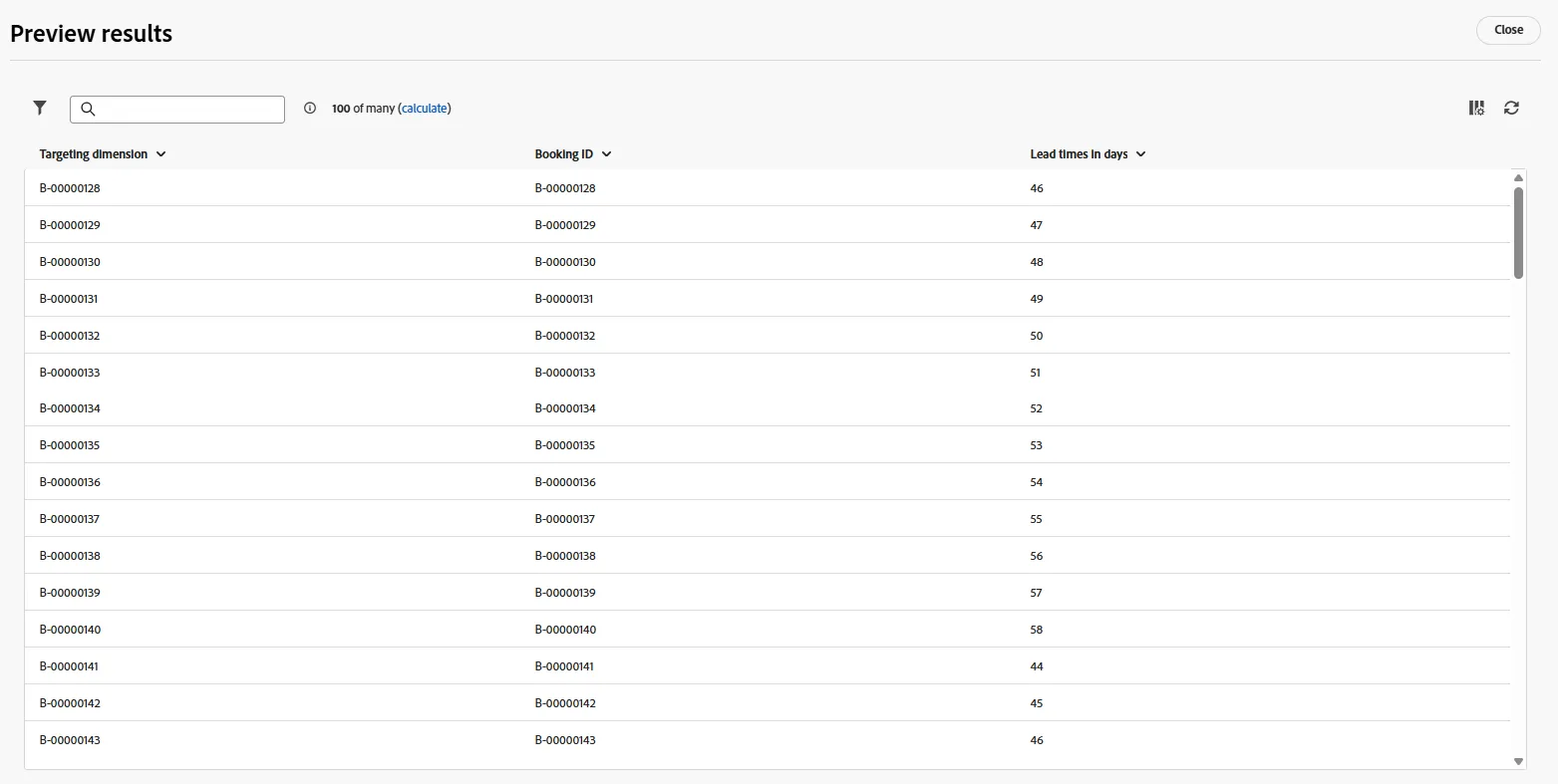Image resolution: width=1558 pixels, height=784 pixels.
Task: Click lead time value 48
Action: click(x=1037, y=262)
